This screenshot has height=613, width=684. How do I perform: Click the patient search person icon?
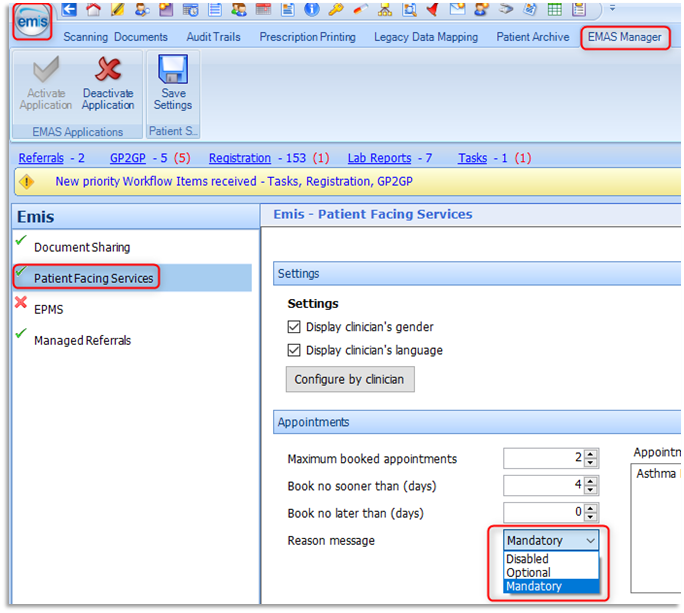[x=142, y=9]
